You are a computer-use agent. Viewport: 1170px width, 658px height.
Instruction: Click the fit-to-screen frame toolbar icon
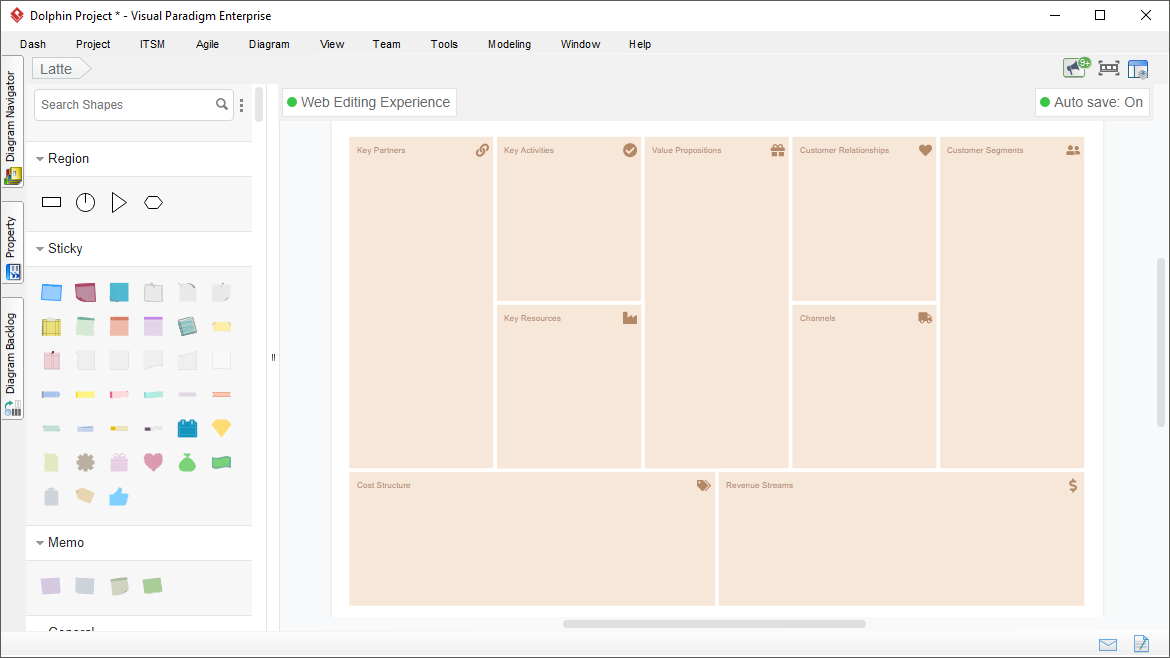pos(1109,69)
